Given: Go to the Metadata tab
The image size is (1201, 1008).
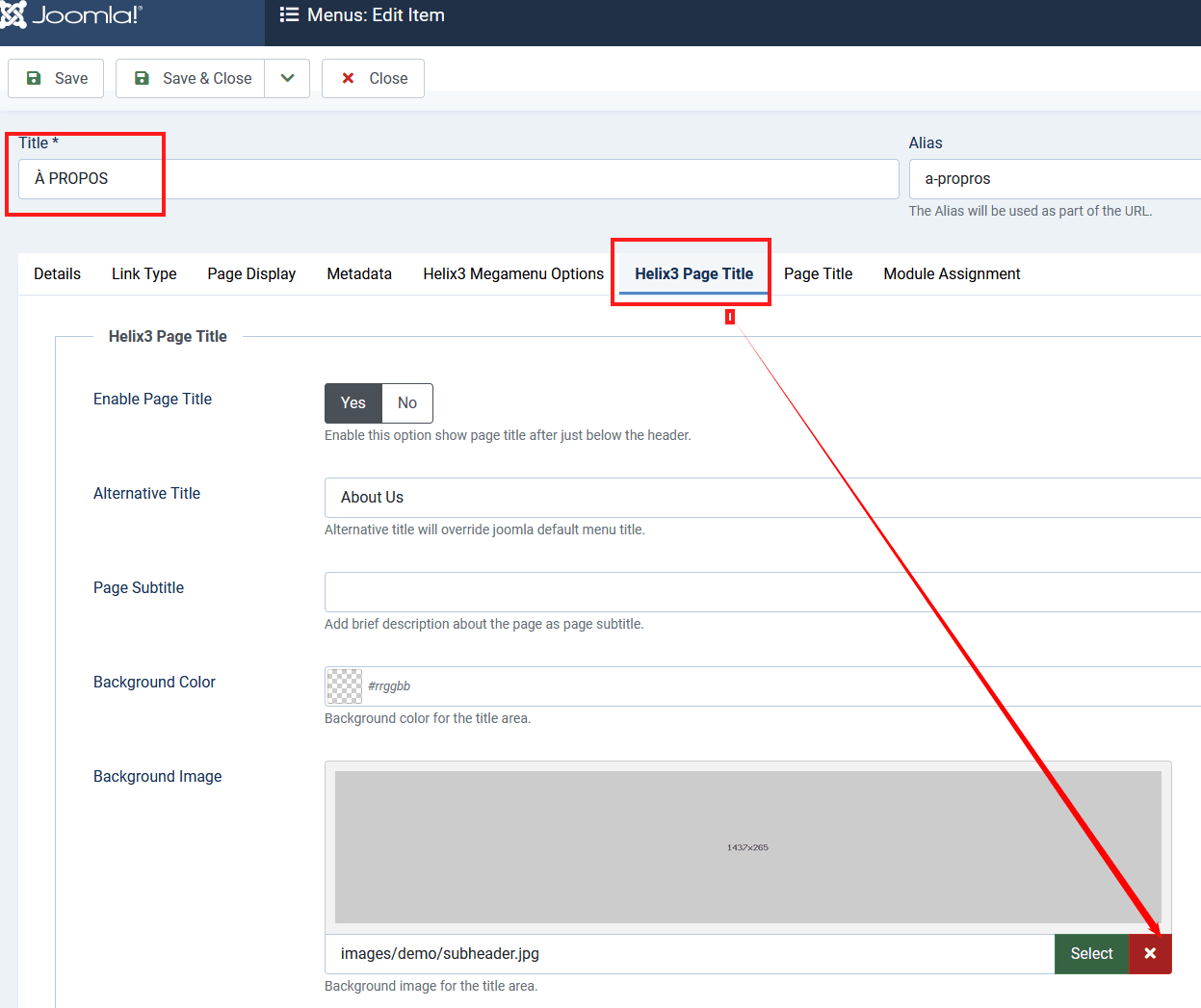Looking at the screenshot, I should pos(359,273).
